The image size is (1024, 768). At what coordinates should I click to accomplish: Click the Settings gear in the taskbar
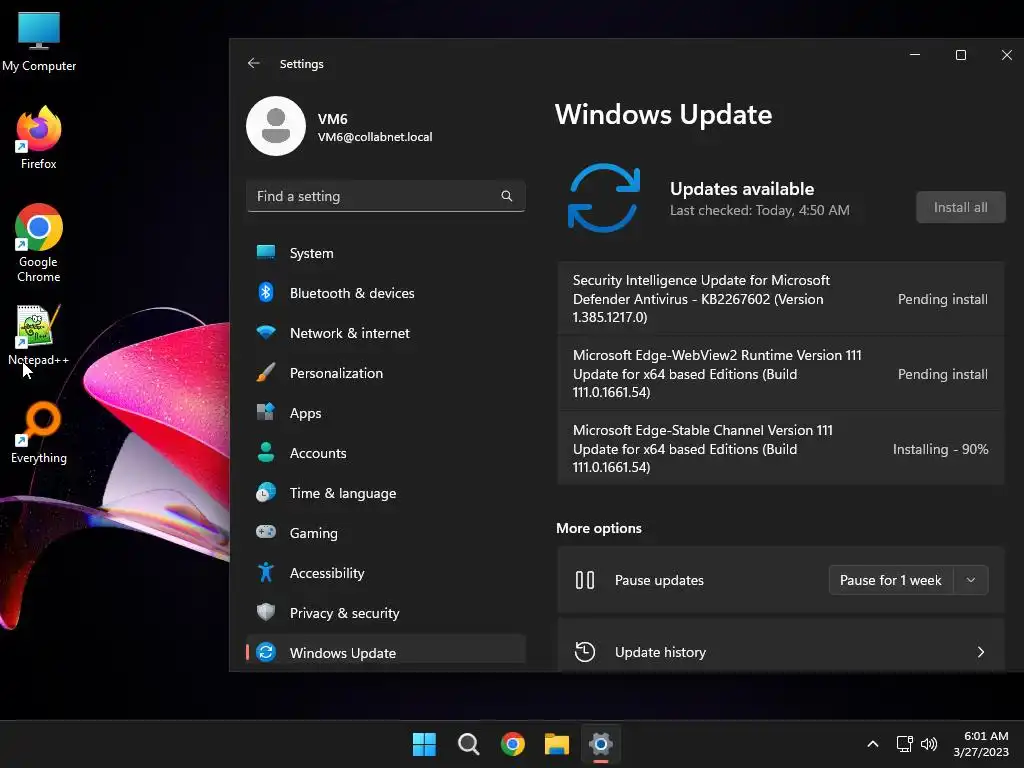601,744
